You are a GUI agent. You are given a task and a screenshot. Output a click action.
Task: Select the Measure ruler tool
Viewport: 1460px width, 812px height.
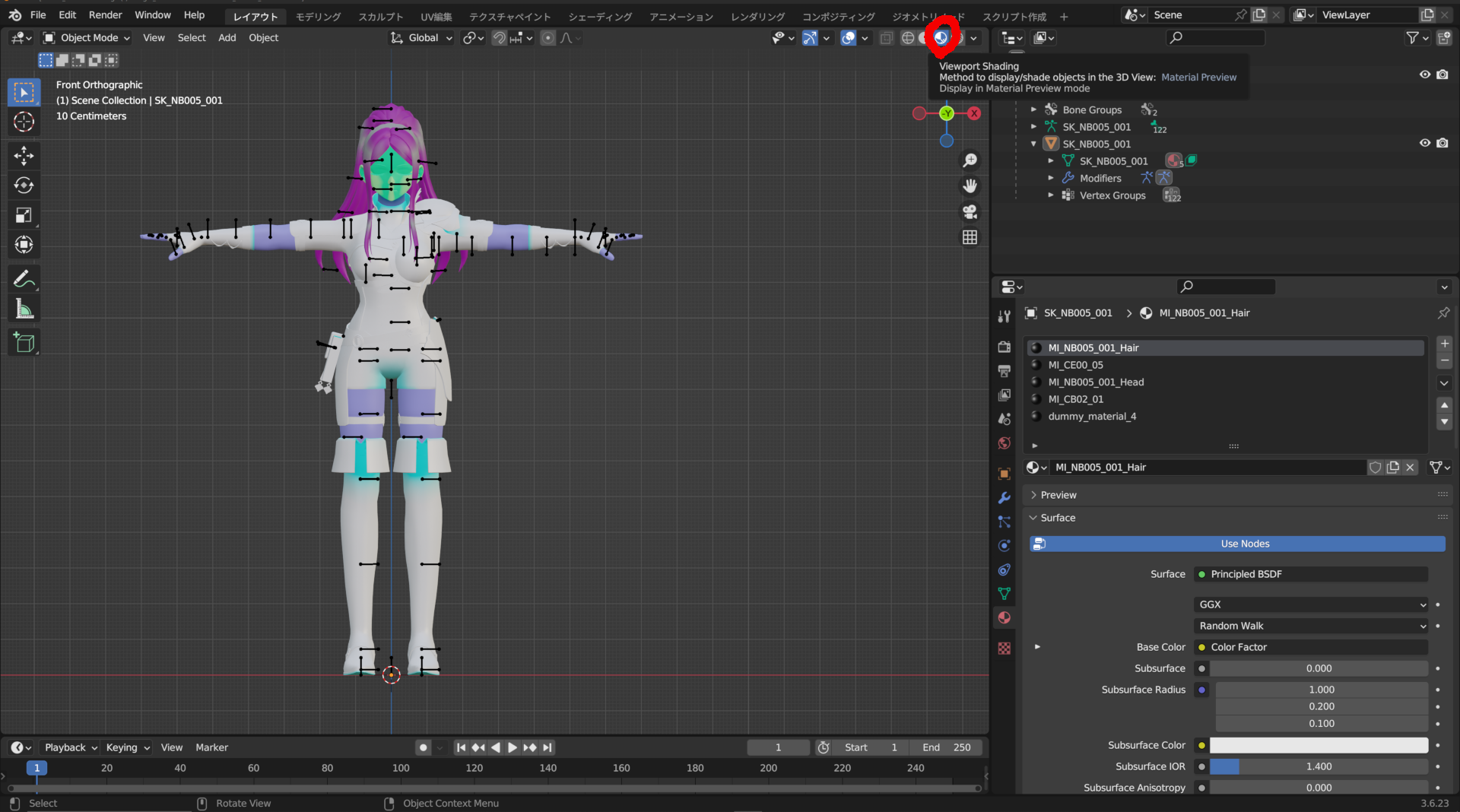click(x=24, y=309)
